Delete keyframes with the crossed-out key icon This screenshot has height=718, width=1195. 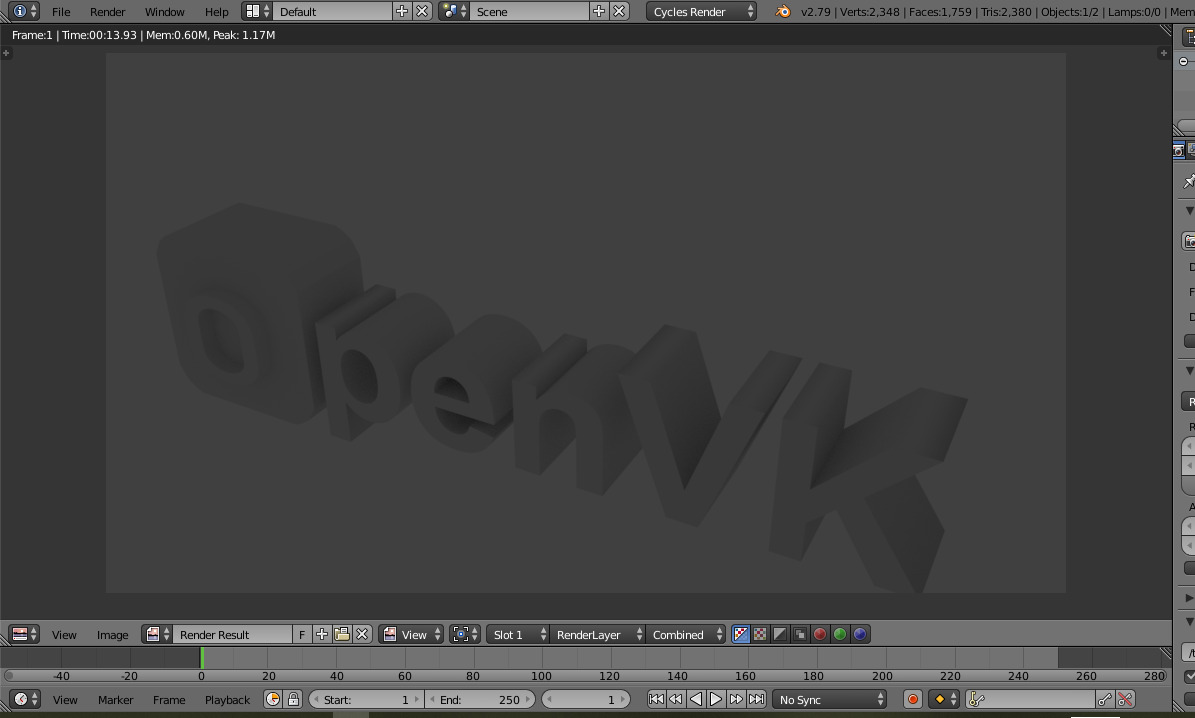coord(1126,699)
